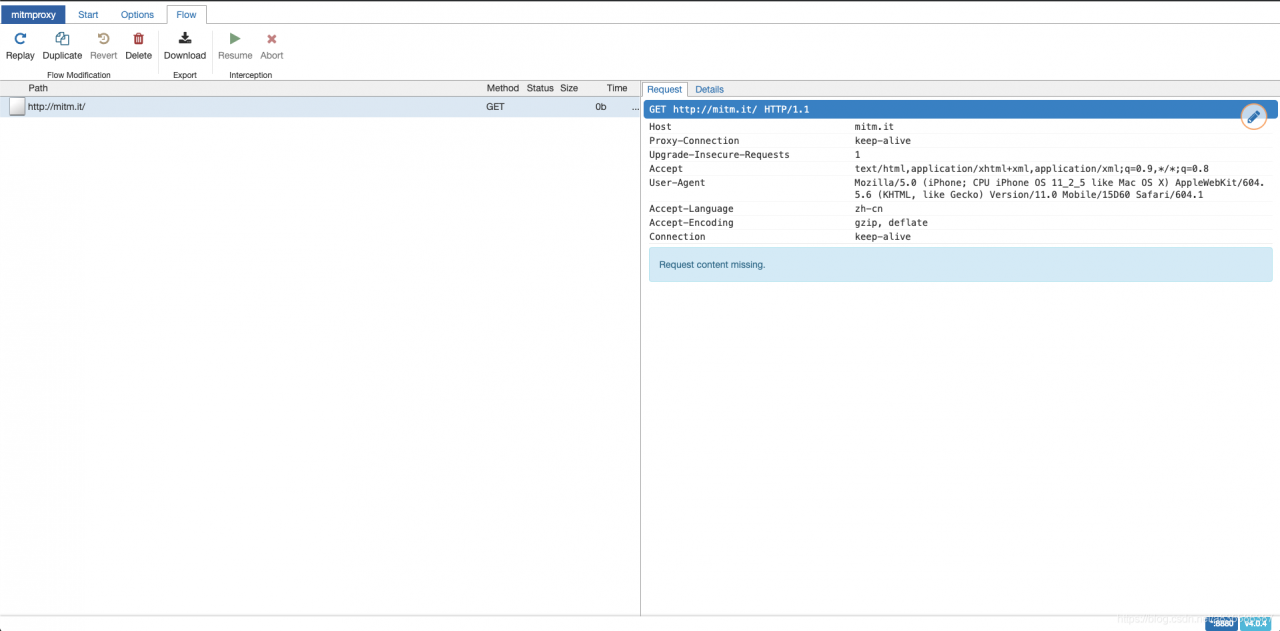Select the Flow tab

pos(186,15)
